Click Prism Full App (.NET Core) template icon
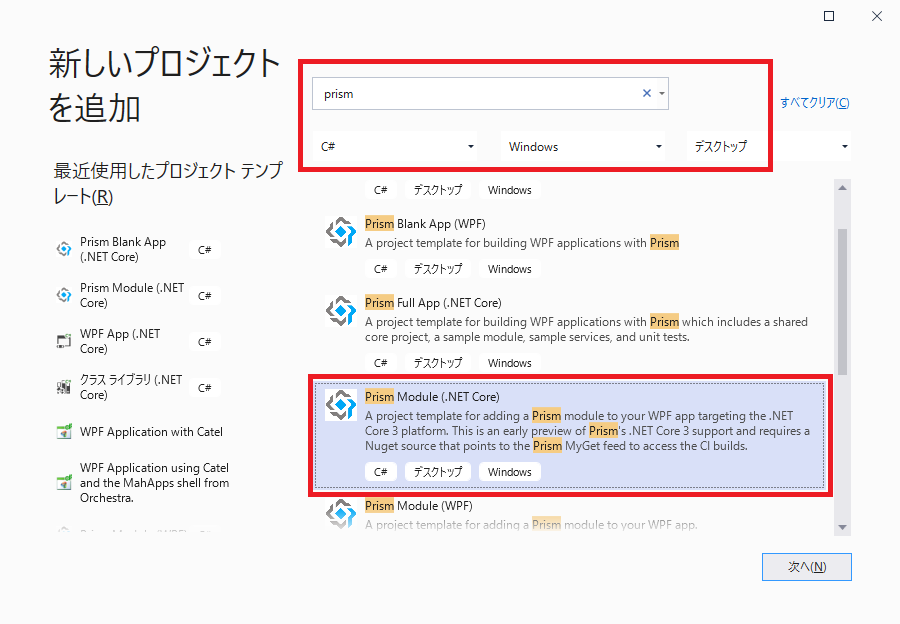This screenshot has height=624, width=900. click(341, 311)
